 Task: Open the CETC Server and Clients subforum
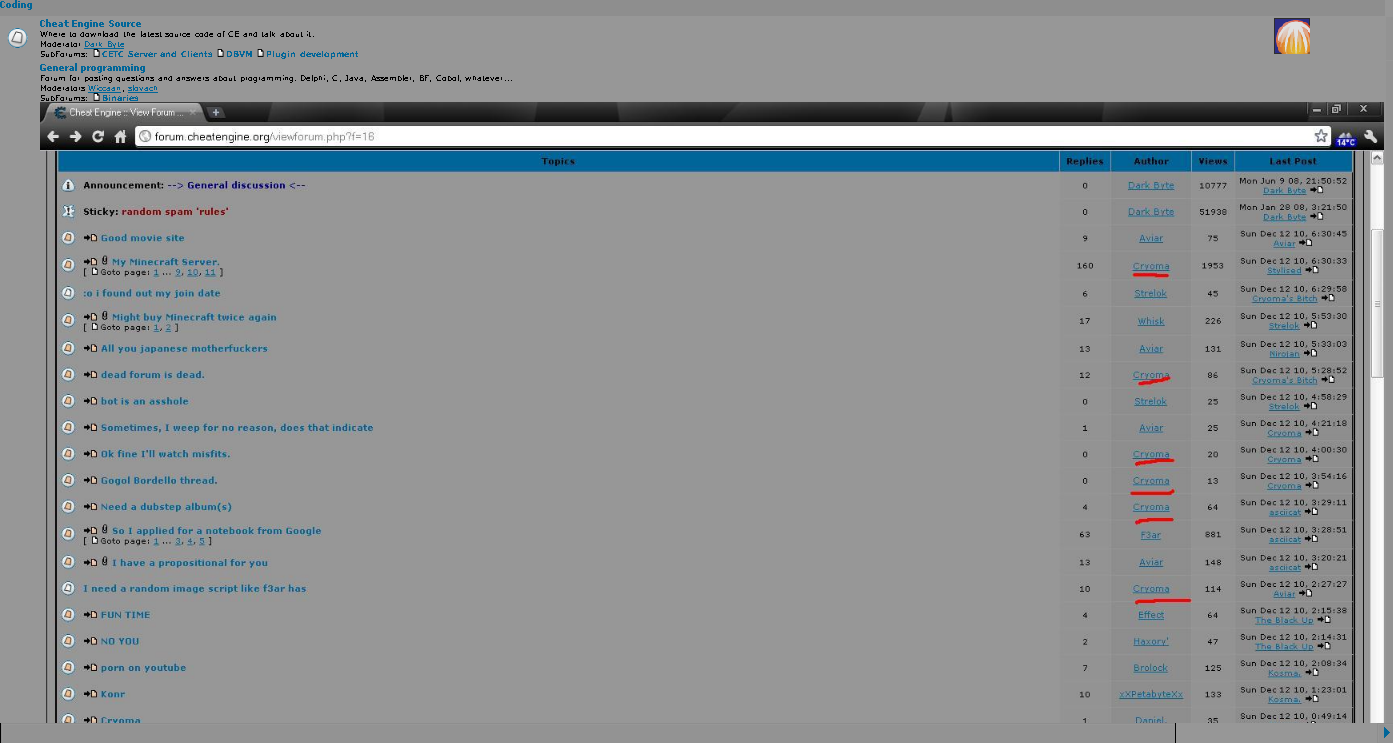click(x=156, y=54)
